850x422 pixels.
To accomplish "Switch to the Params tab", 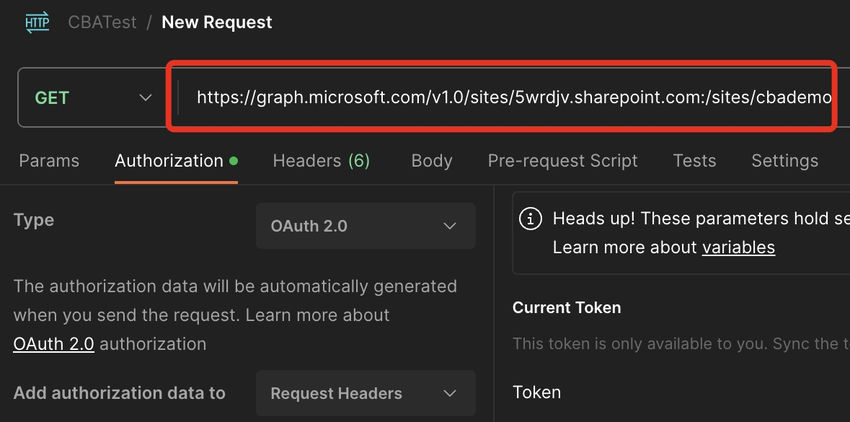I will coord(49,161).
